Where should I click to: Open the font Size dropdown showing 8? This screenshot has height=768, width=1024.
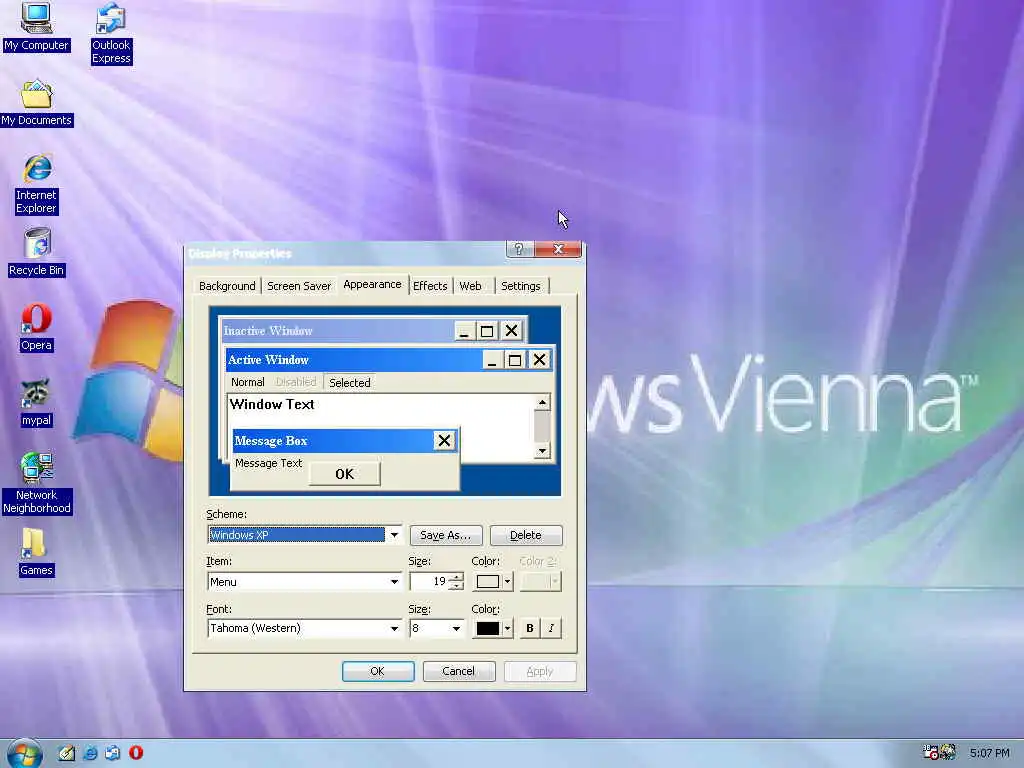456,628
